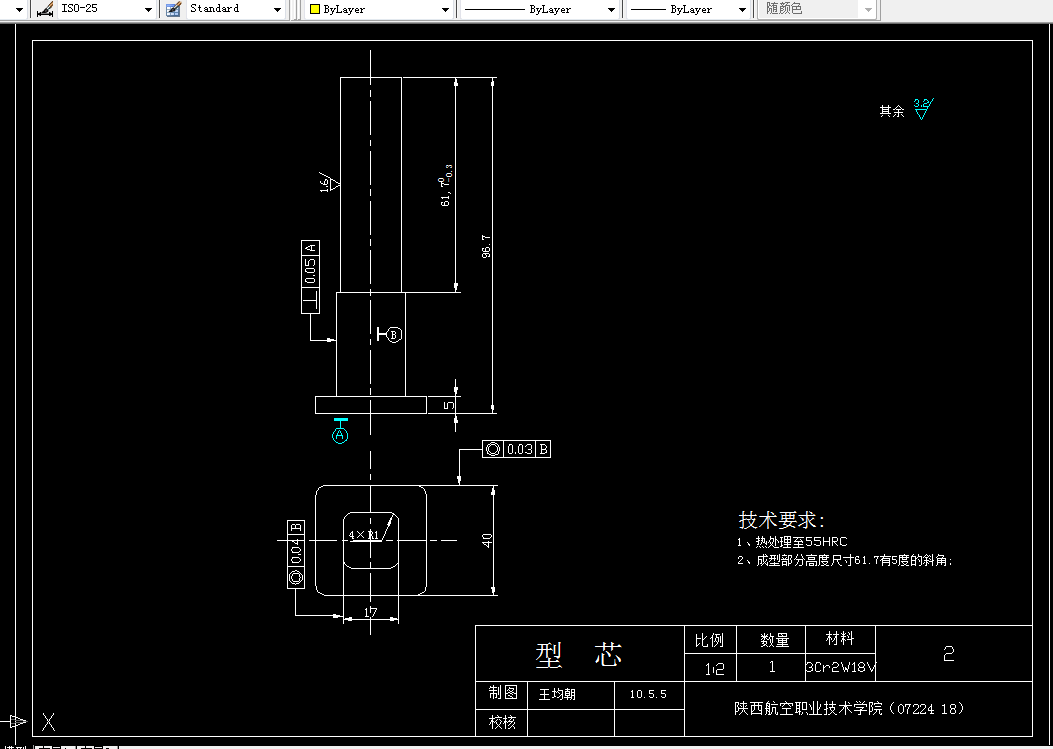Screen dimensions: 1053x749
Task: Select the 96.7 dimension text
Action: tap(486, 246)
